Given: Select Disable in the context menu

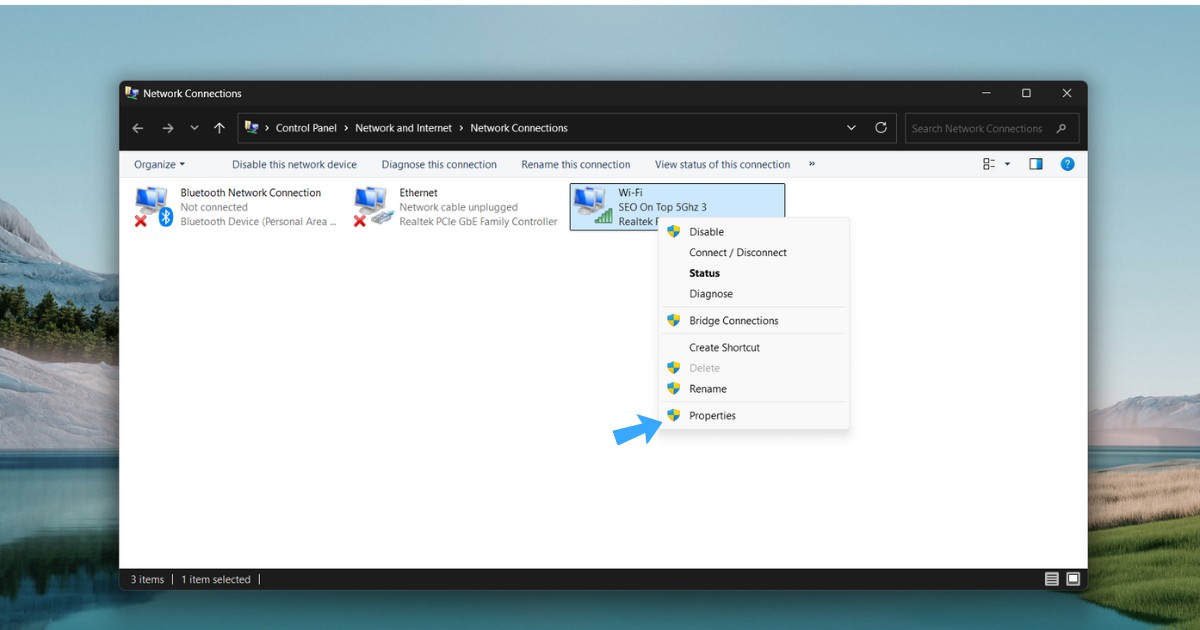Looking at the screenshot, I should [706, 231].
